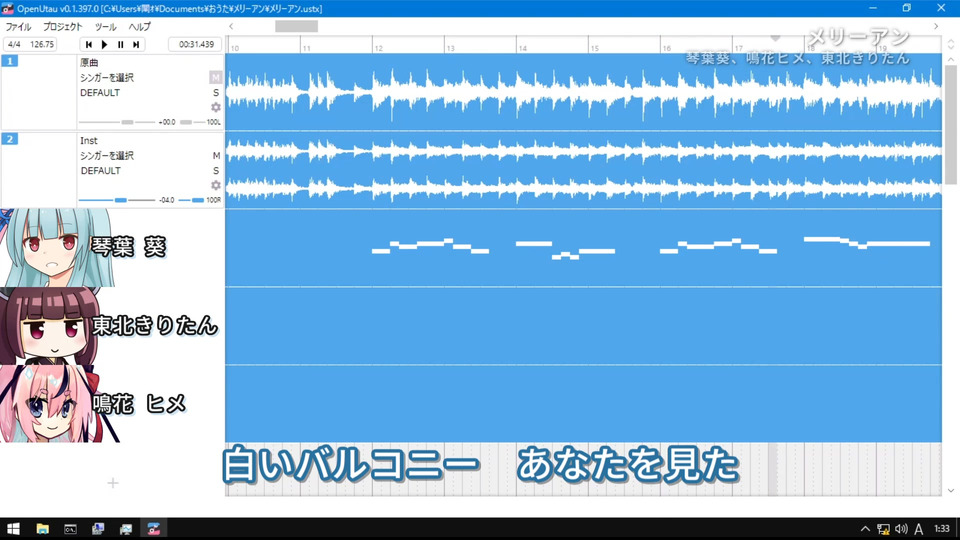The image size is (960, 540).
Task: Click the pan slider of the Inst track
Action: point(192,200)
